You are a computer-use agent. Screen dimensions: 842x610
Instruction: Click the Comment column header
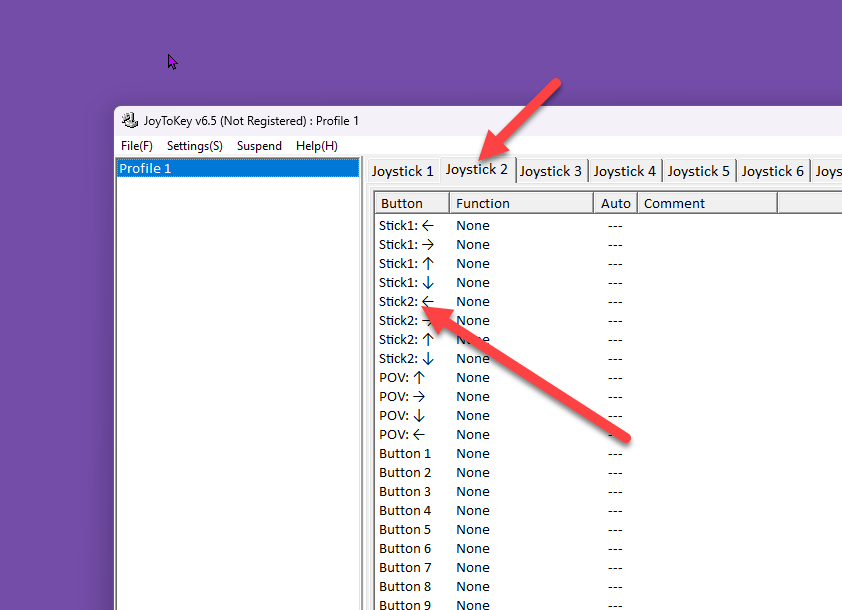[x=707, y=203]
